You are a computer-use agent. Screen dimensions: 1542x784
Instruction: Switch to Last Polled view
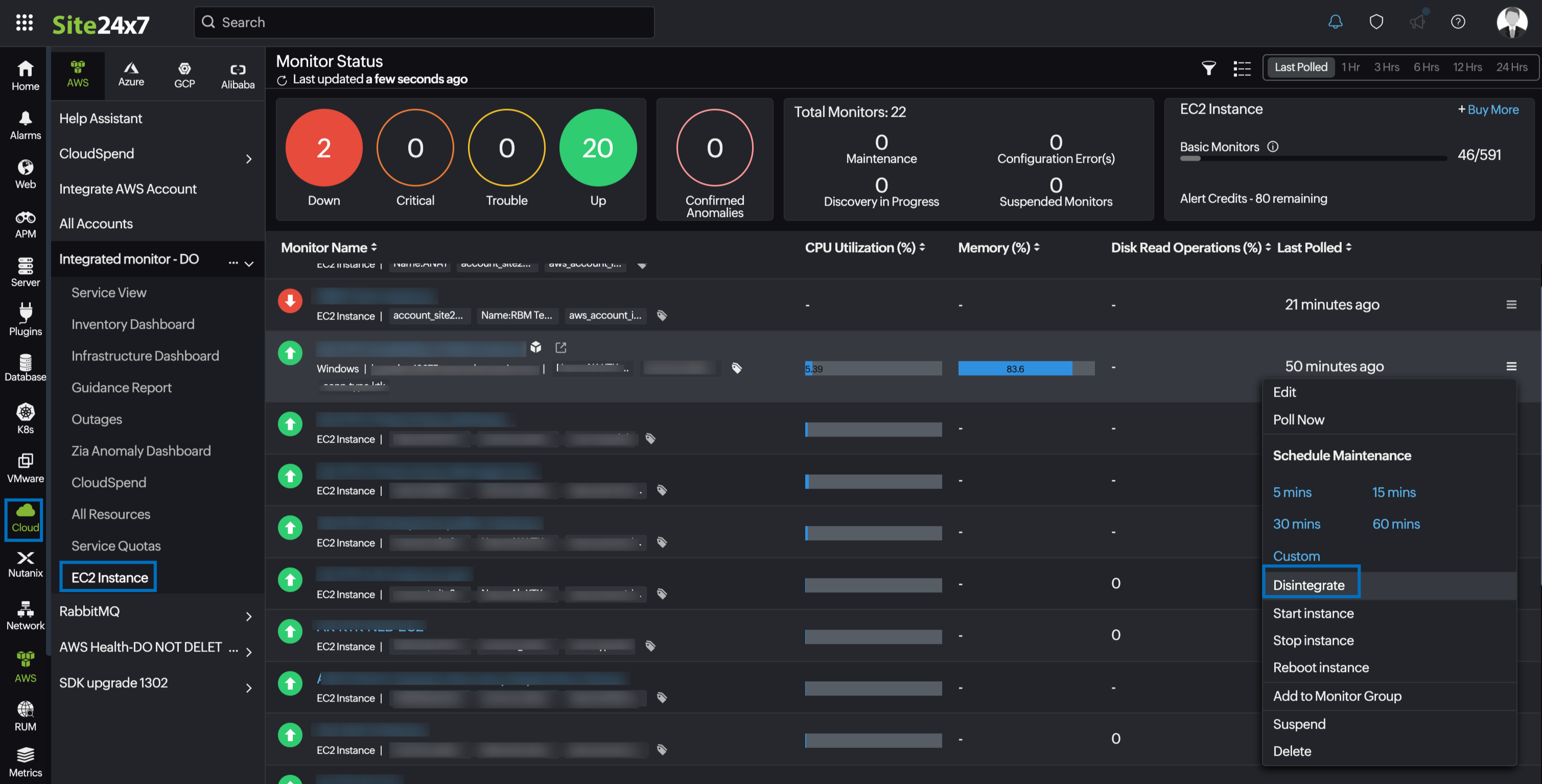point(1300,67)
